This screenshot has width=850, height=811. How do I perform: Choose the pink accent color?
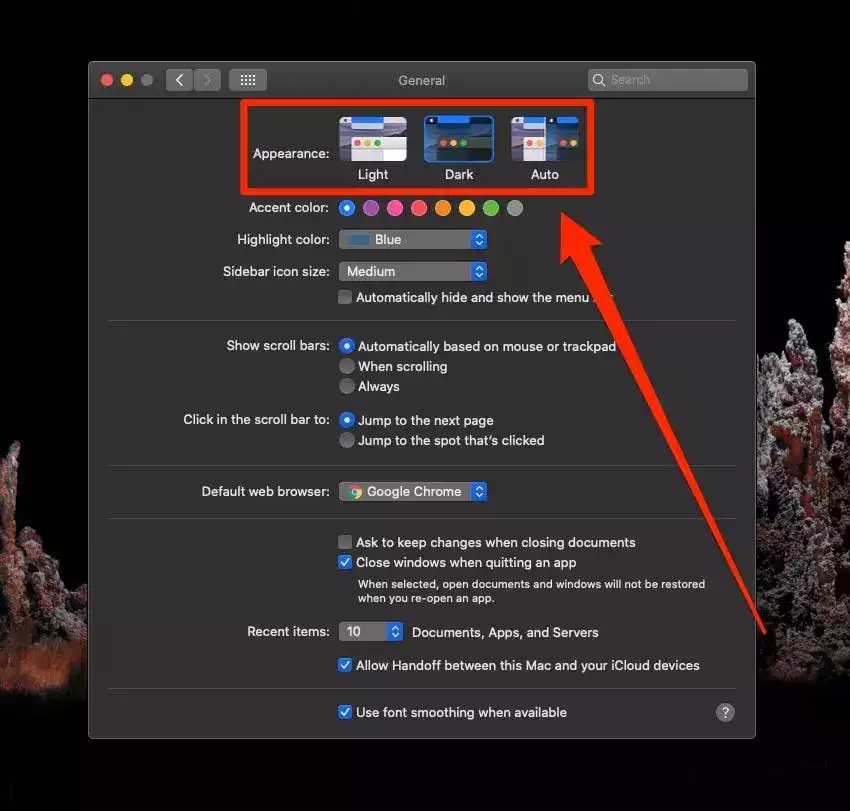(x=395, y=208)
